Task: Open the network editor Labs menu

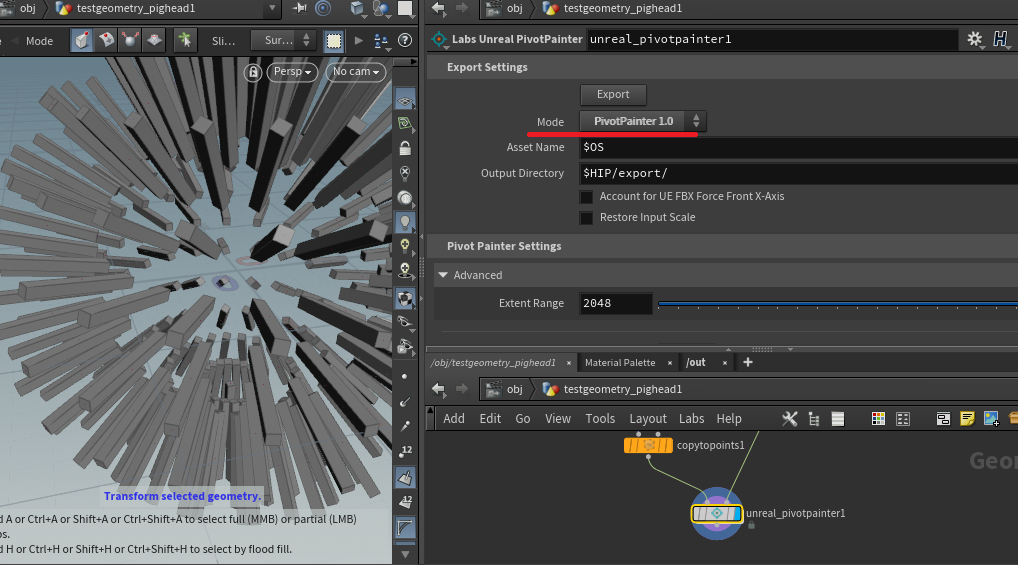Action: (x=691, y=419)
